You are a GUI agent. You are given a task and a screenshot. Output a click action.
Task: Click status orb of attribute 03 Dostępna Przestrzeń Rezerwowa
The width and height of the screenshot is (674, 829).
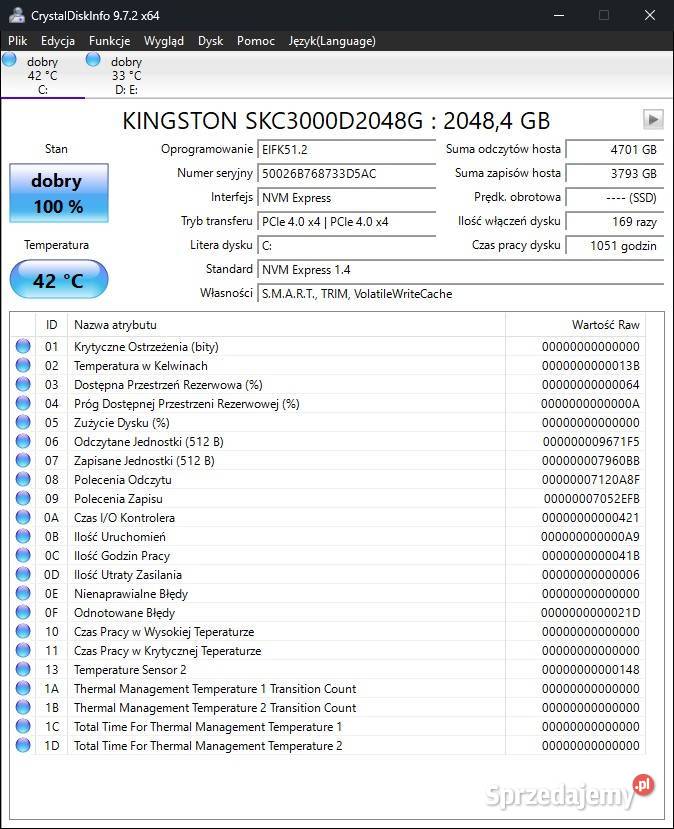tap(23, 384)
